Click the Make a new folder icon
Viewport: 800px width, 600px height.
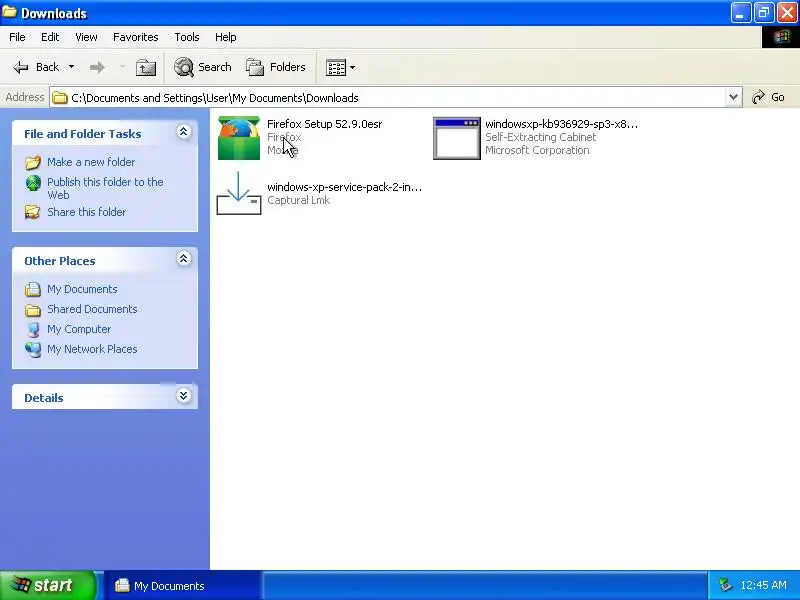click(33, 163)
